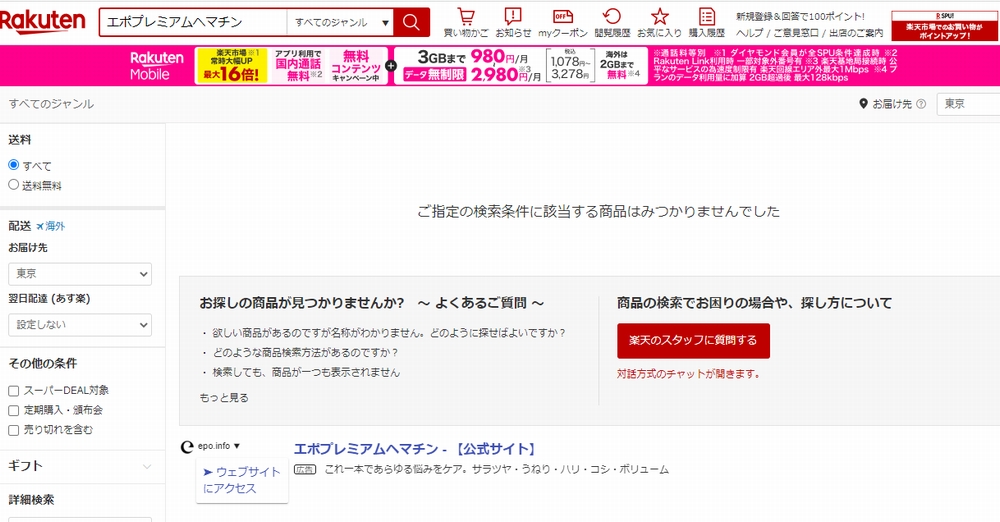Open FAQ どのような商品検索方法があるのですか
Image resolution: width=1000 pixels, height=522 pixels.
[305, 353]
